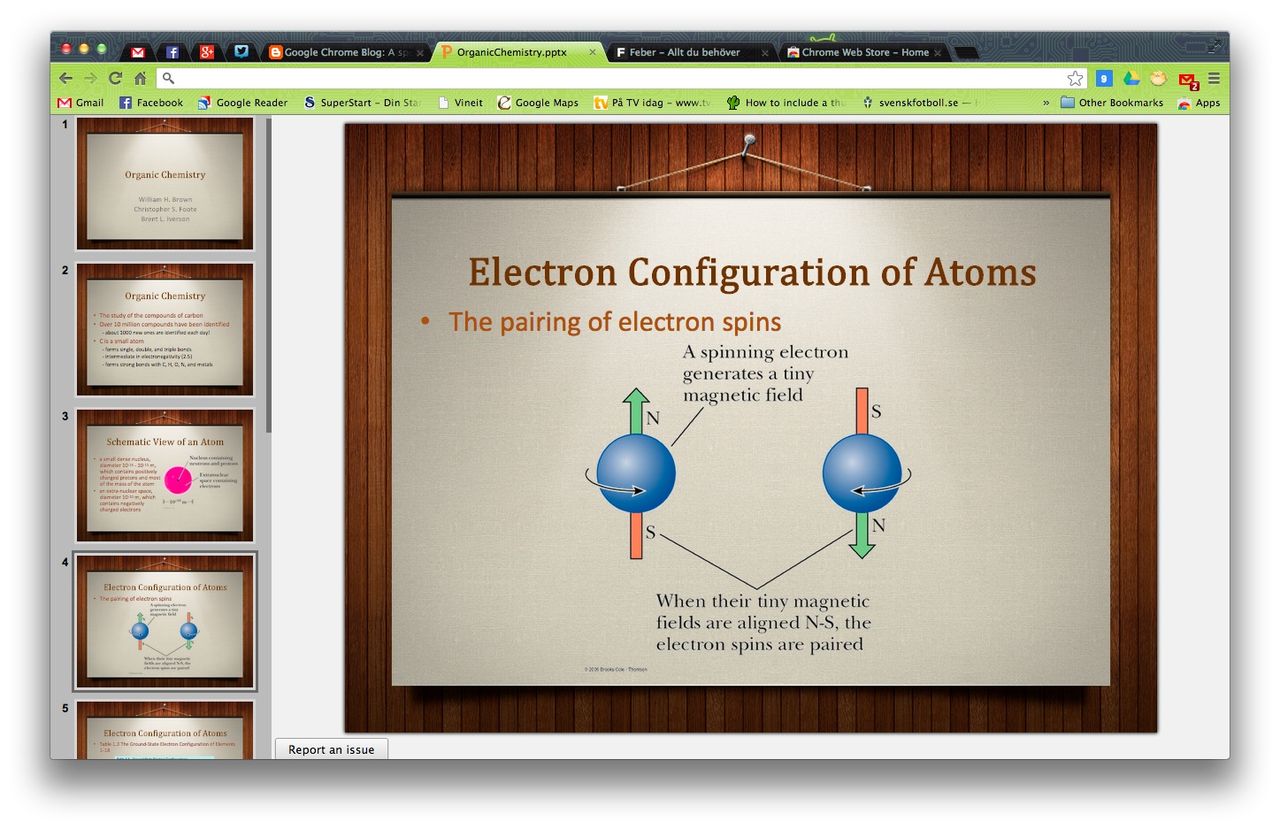Viewport: 1280px width, 829px height.
Task: Click the Report an issue button
Action: tap(331, 749)
